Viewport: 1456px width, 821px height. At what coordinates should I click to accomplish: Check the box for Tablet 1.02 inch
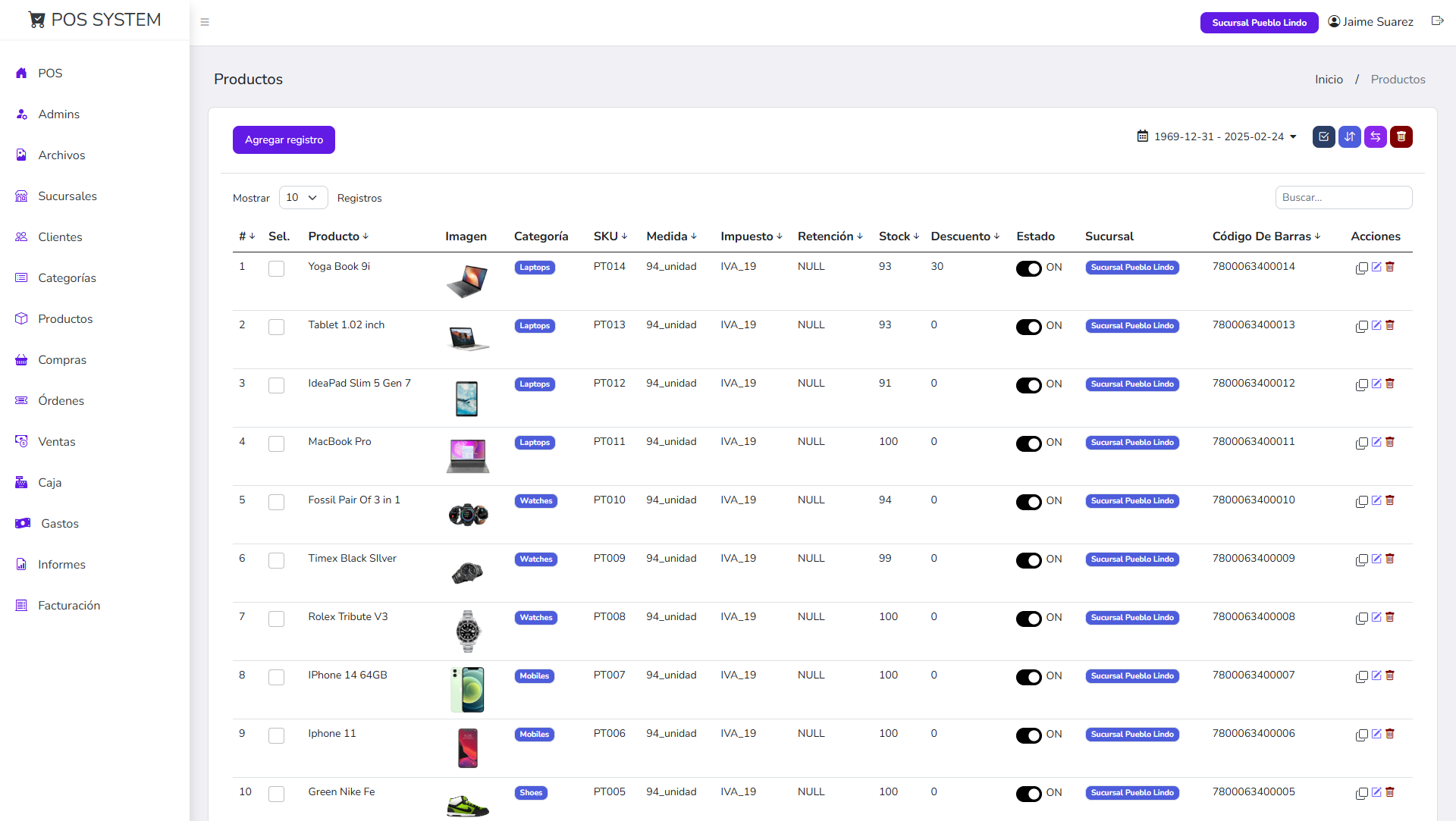(277, 327)
